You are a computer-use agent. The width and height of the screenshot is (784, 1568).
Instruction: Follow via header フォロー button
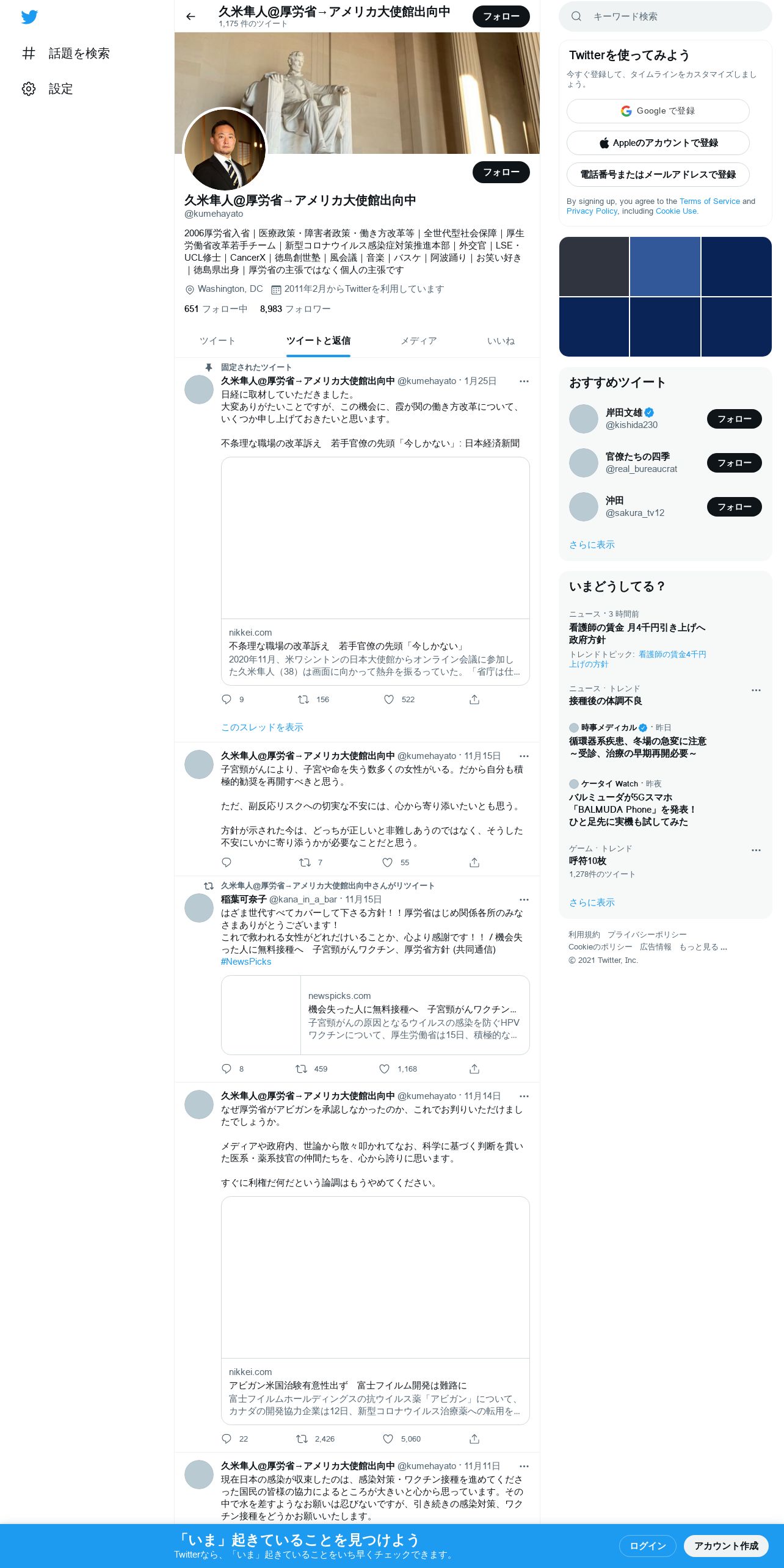click(501, 16)
